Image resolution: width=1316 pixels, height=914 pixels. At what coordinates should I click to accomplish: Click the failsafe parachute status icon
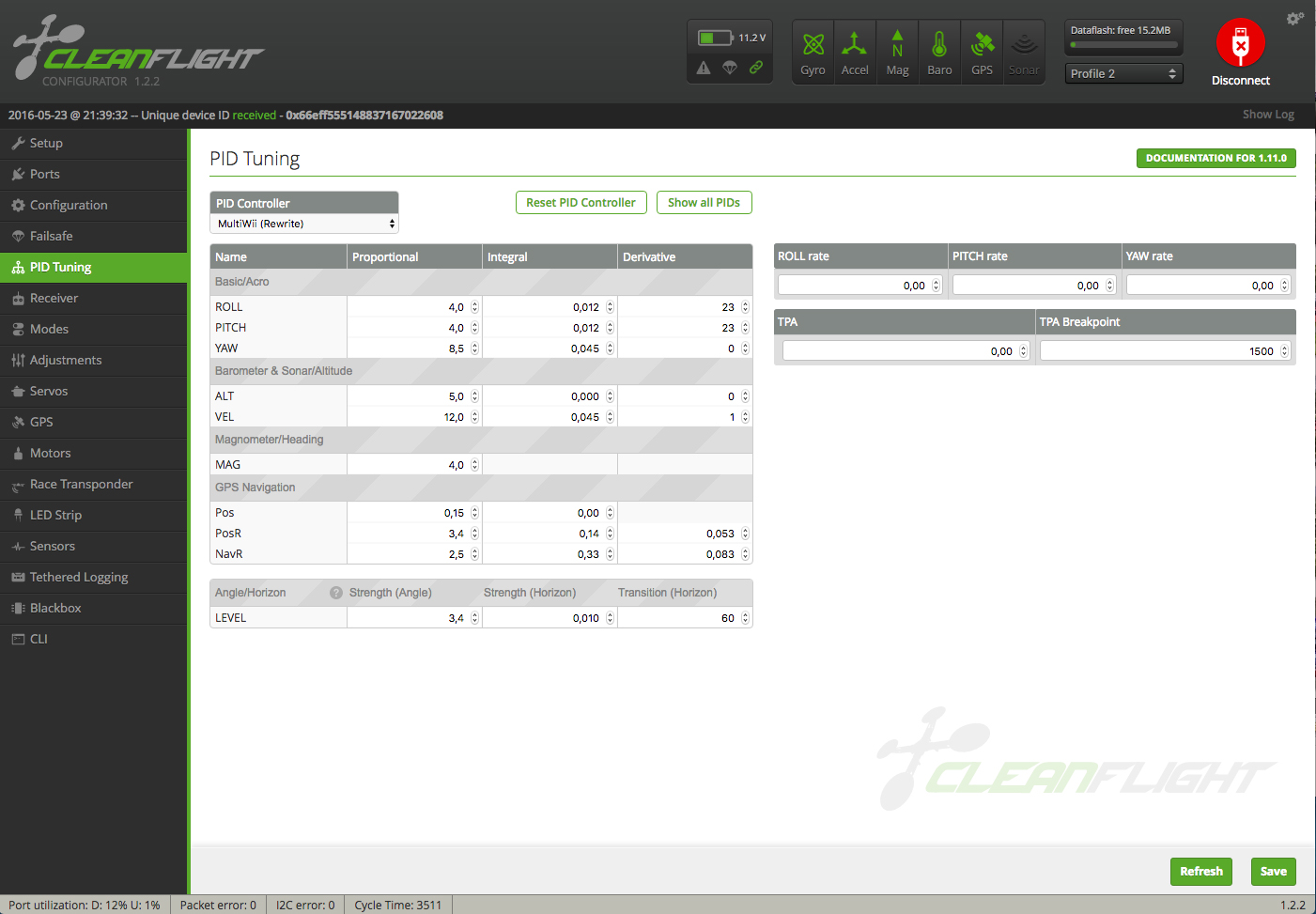[x=730, y=68]
